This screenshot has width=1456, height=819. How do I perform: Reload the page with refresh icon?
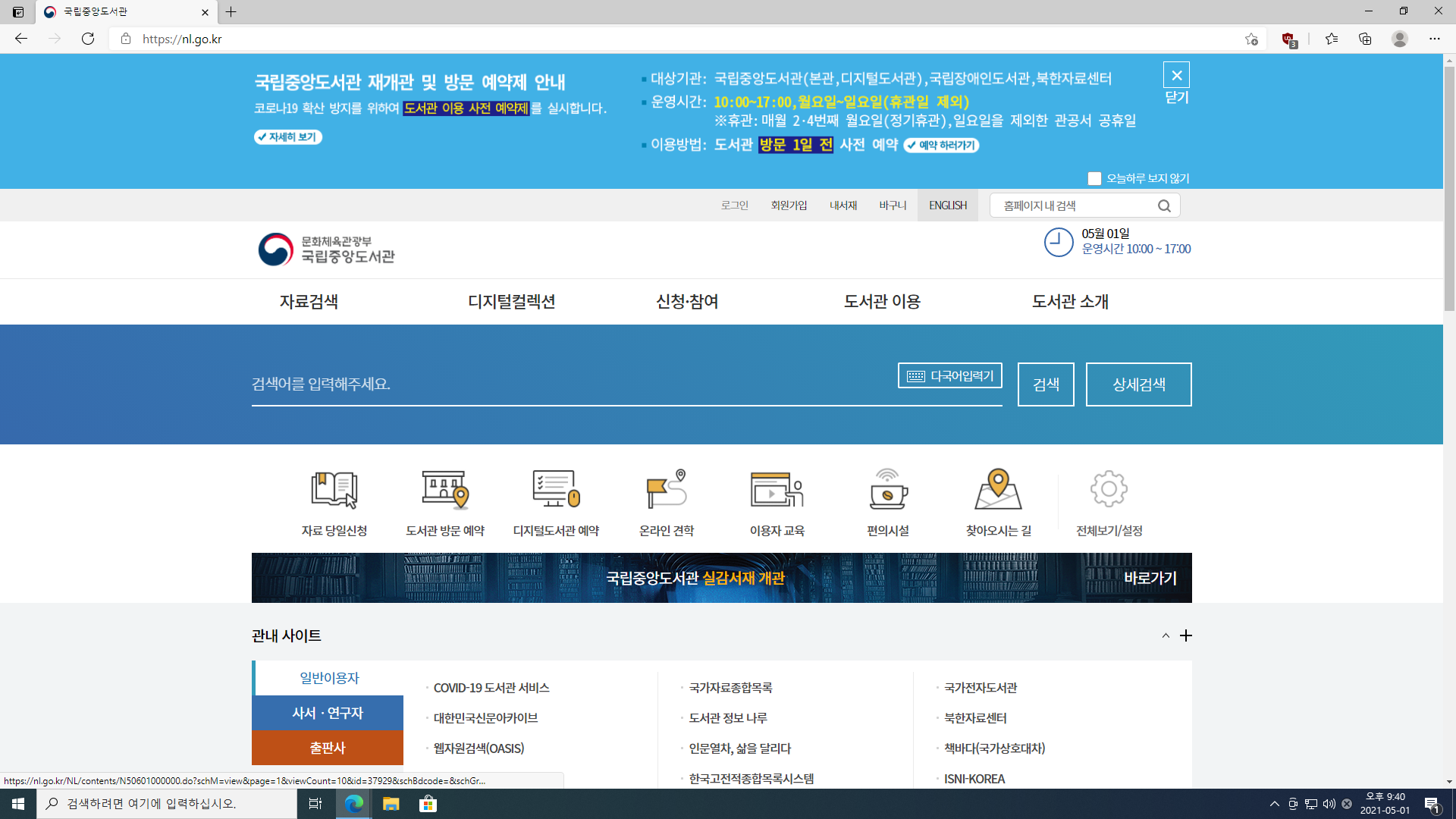pyautogui.click(x=88, y=39)
